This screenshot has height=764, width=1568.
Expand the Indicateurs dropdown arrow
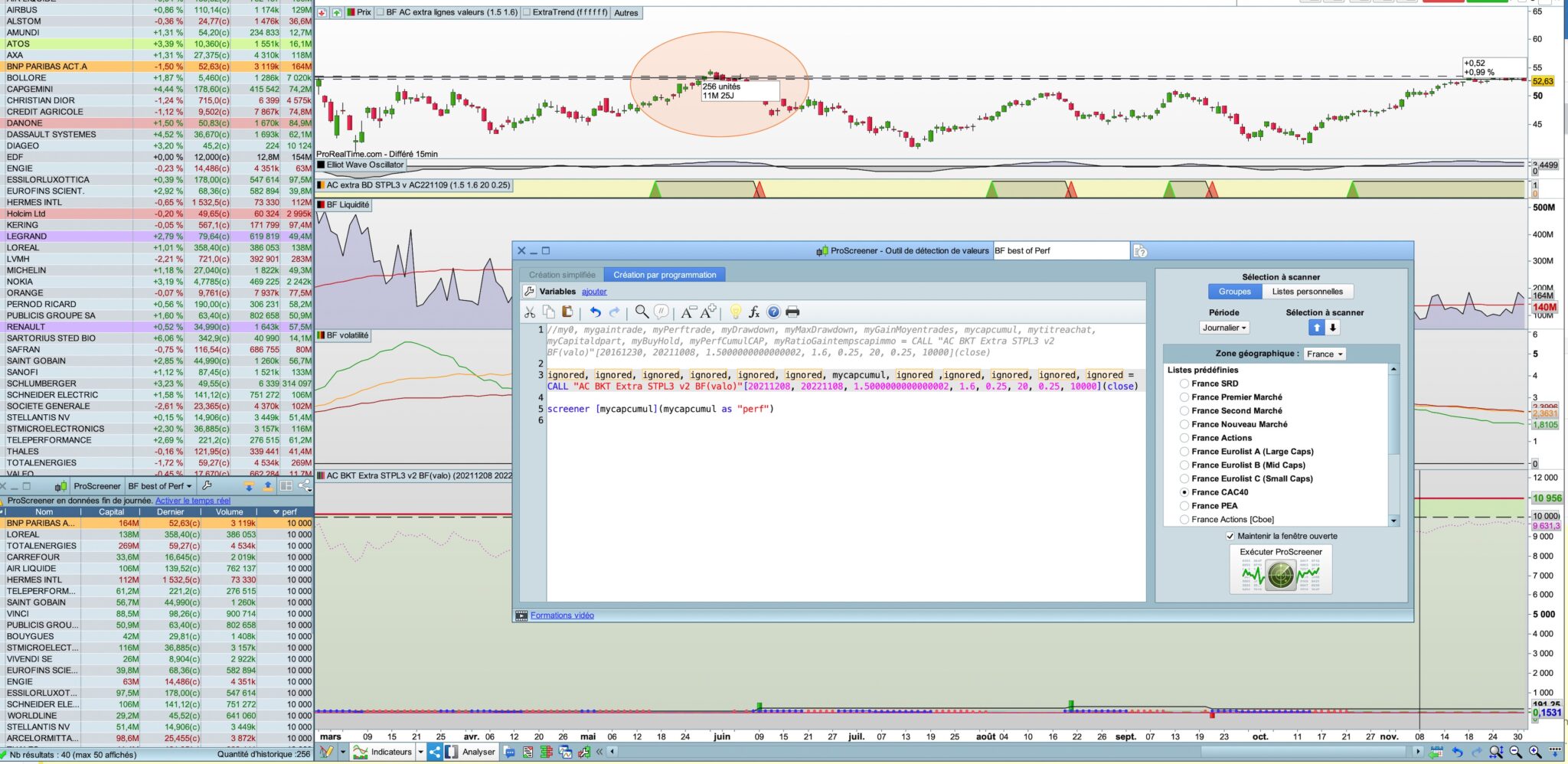[x=420, y=752]
